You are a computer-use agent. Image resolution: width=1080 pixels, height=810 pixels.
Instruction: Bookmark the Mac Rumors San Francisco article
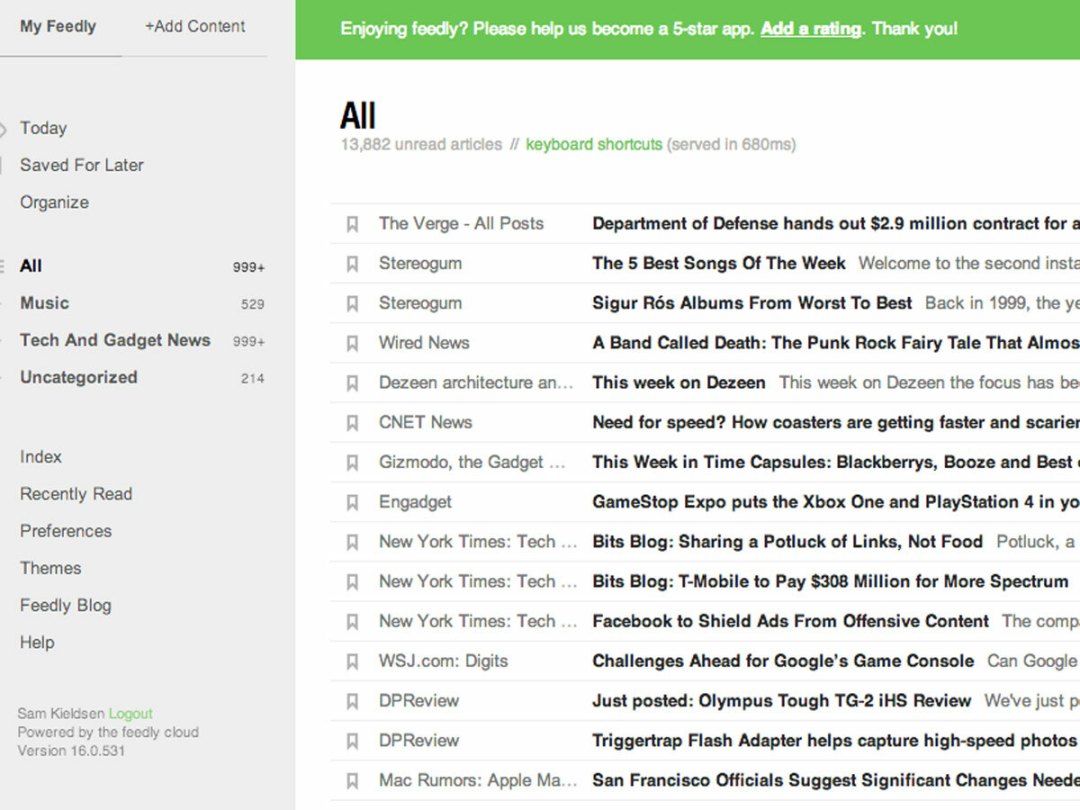tap(352, 781)
